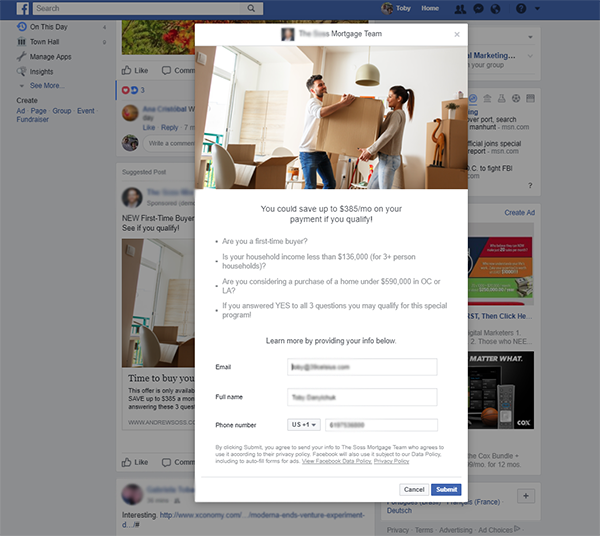Click the Create Group link
Screen dimensions: 600x536
pos(62,111)
